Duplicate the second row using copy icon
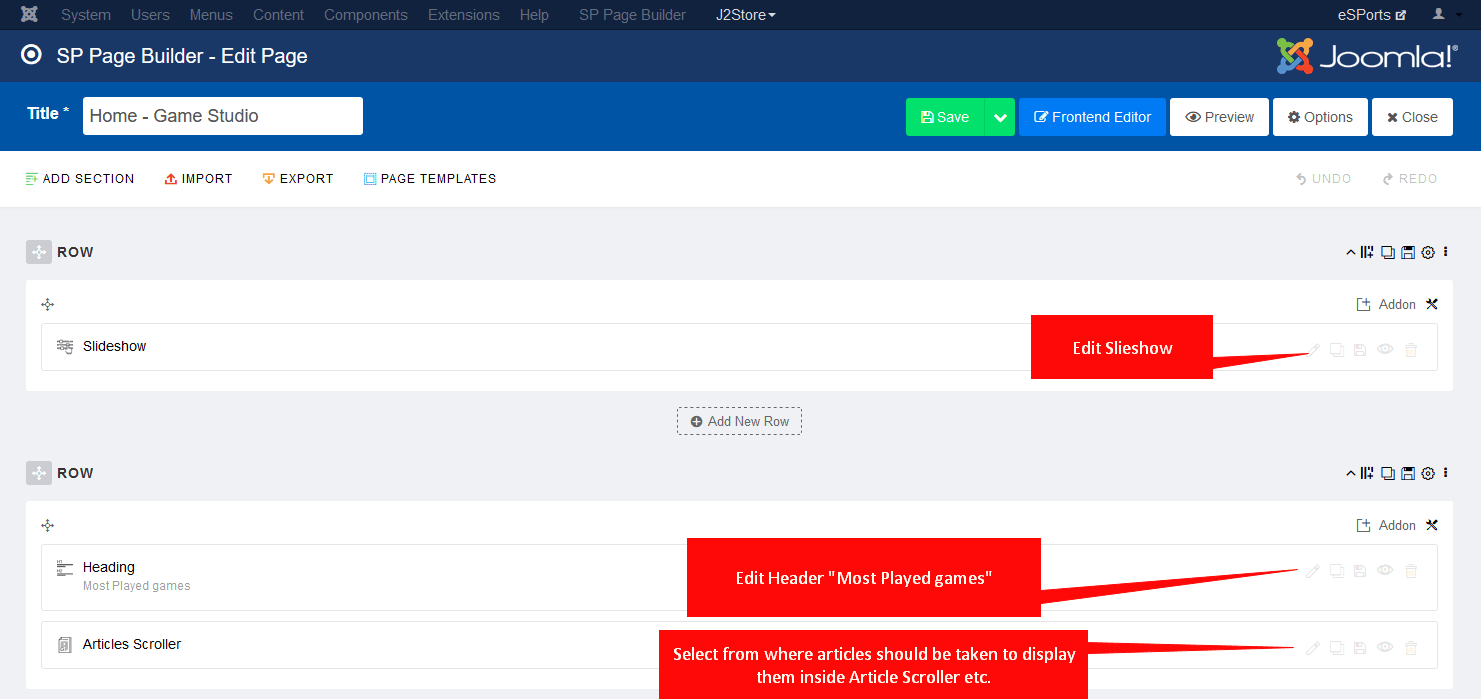Image resolution: width=1481 pixels, height=699 pixels. coord(1388,474)
